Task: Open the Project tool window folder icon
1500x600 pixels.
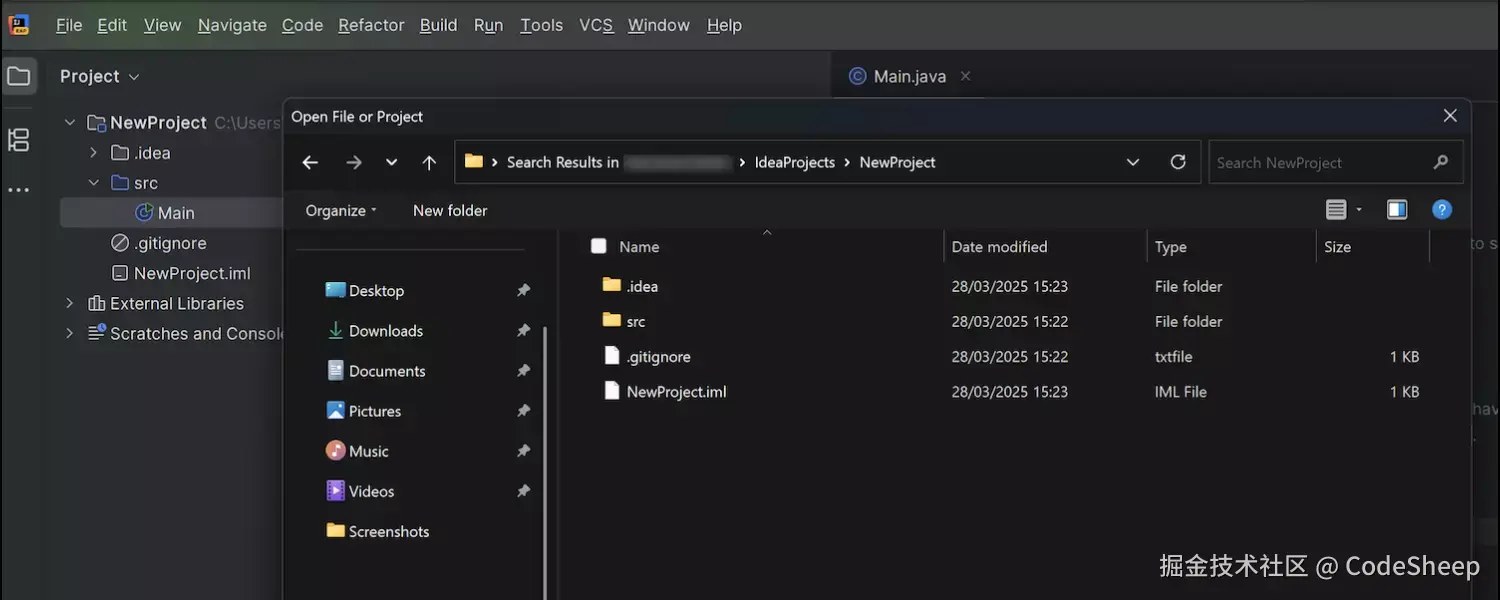Action: (19, 76)
